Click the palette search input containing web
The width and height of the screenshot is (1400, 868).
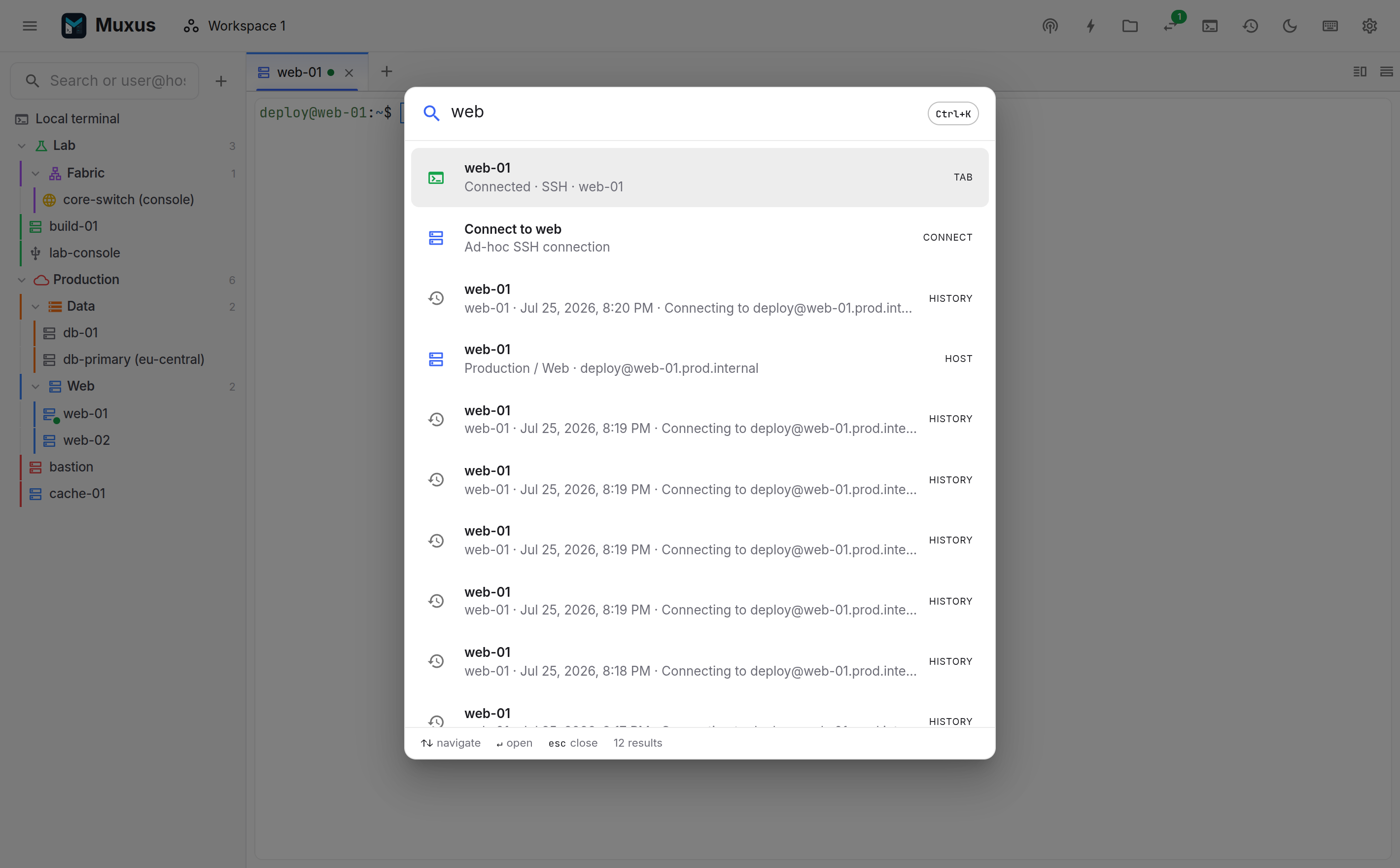pyautogui.click(x=683, y=112)
